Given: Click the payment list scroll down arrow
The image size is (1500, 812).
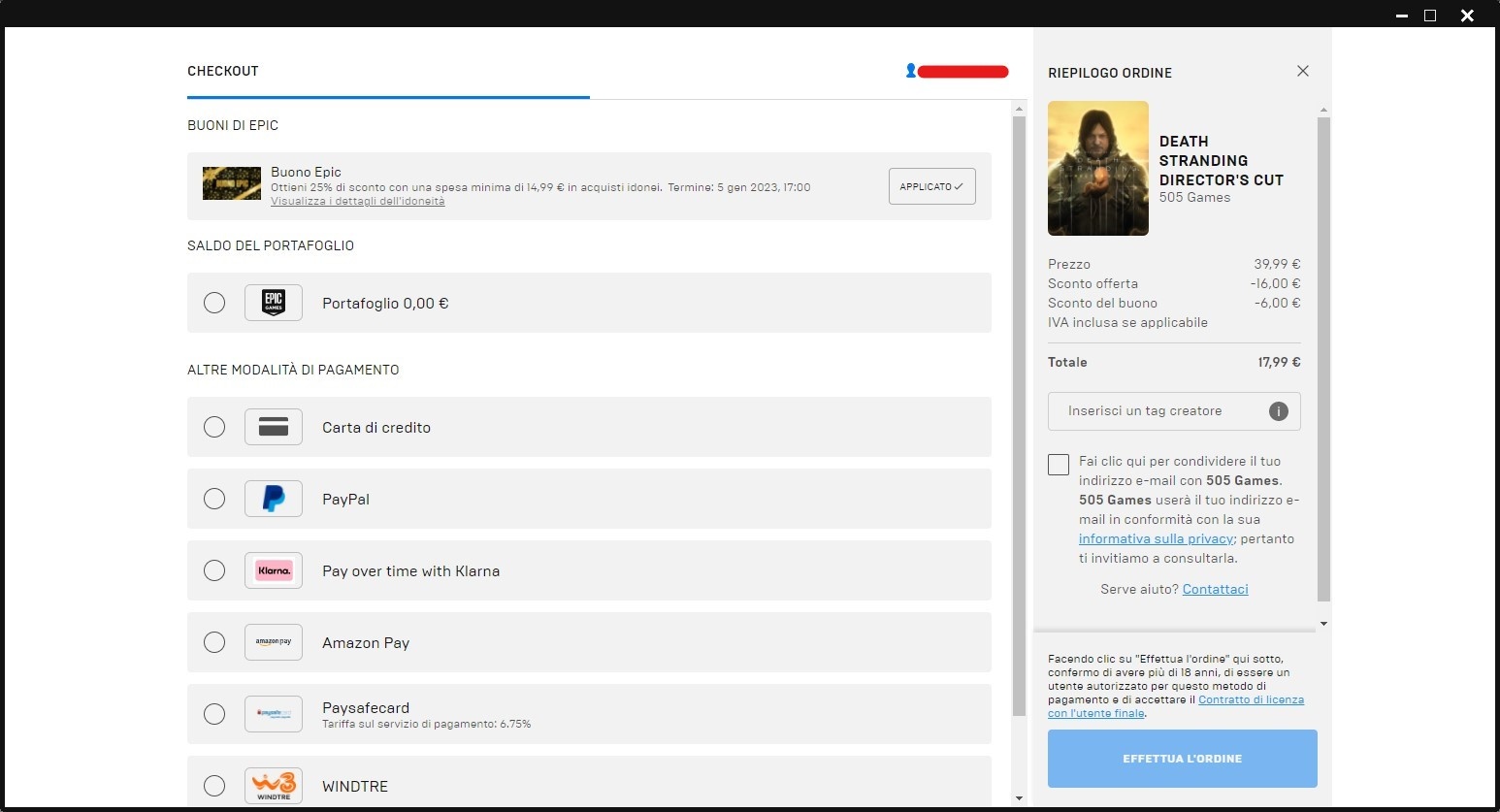Looking at the screenshot, I should point(1019,798).
